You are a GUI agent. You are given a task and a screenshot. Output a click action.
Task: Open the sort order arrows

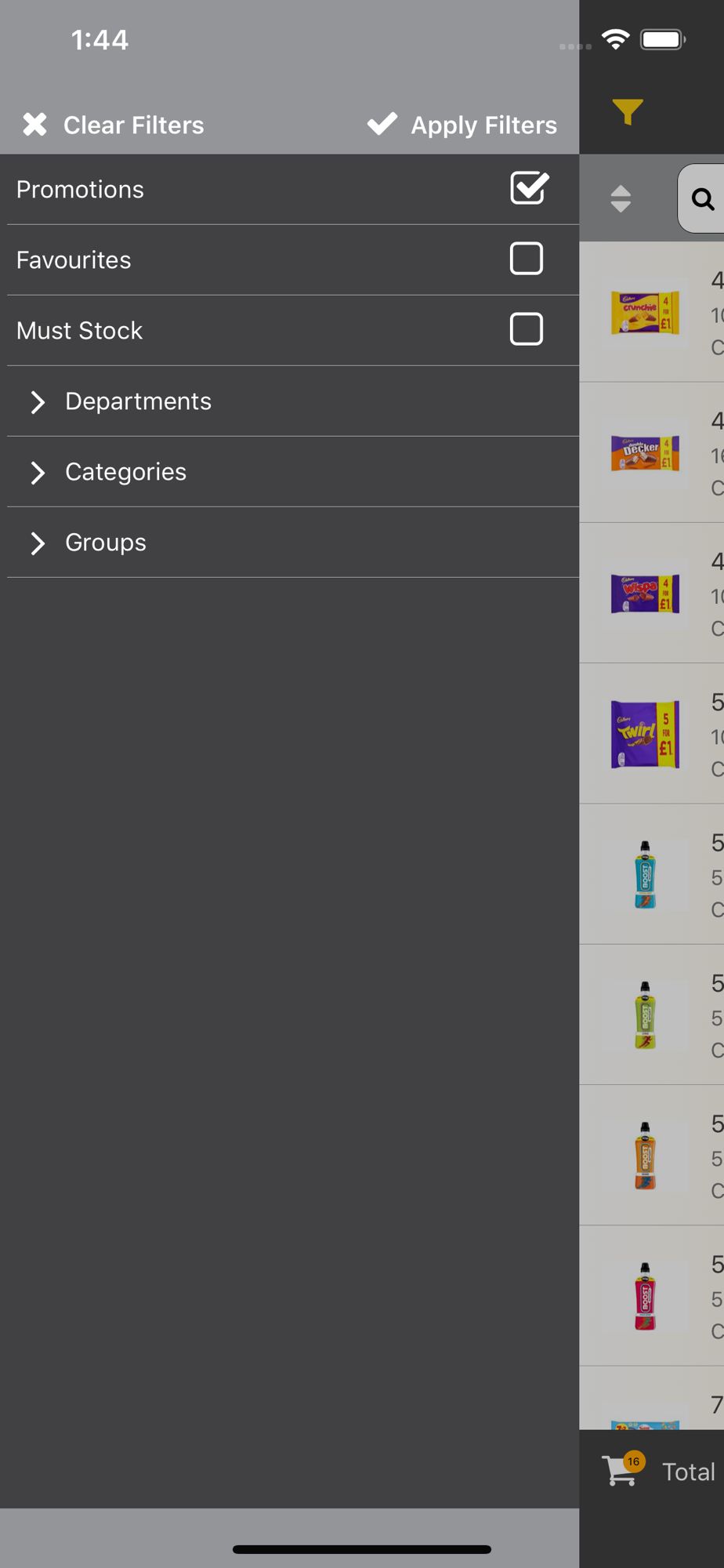point(621,199)
